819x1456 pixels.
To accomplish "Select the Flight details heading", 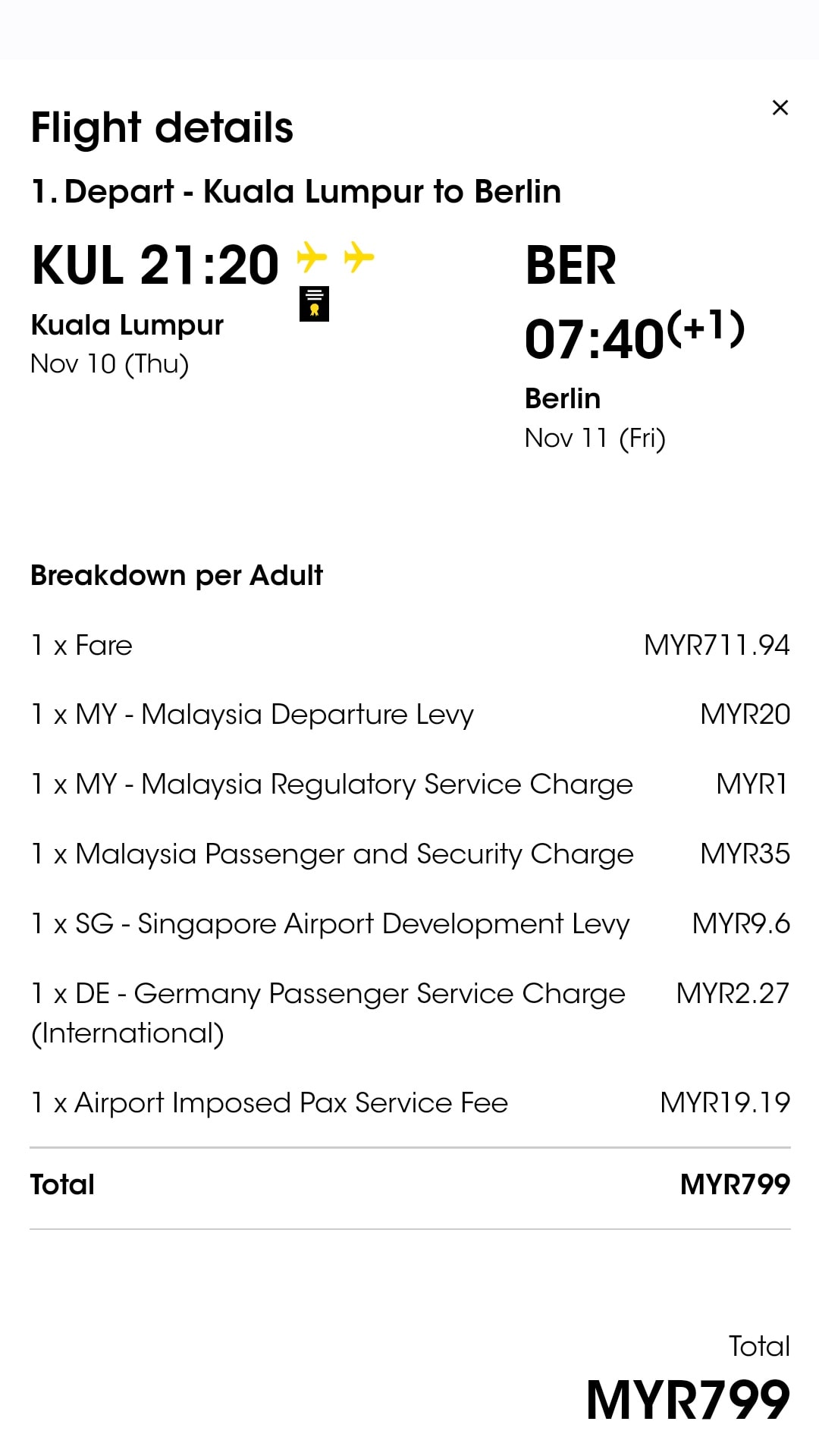I will (x=162, y=127).
